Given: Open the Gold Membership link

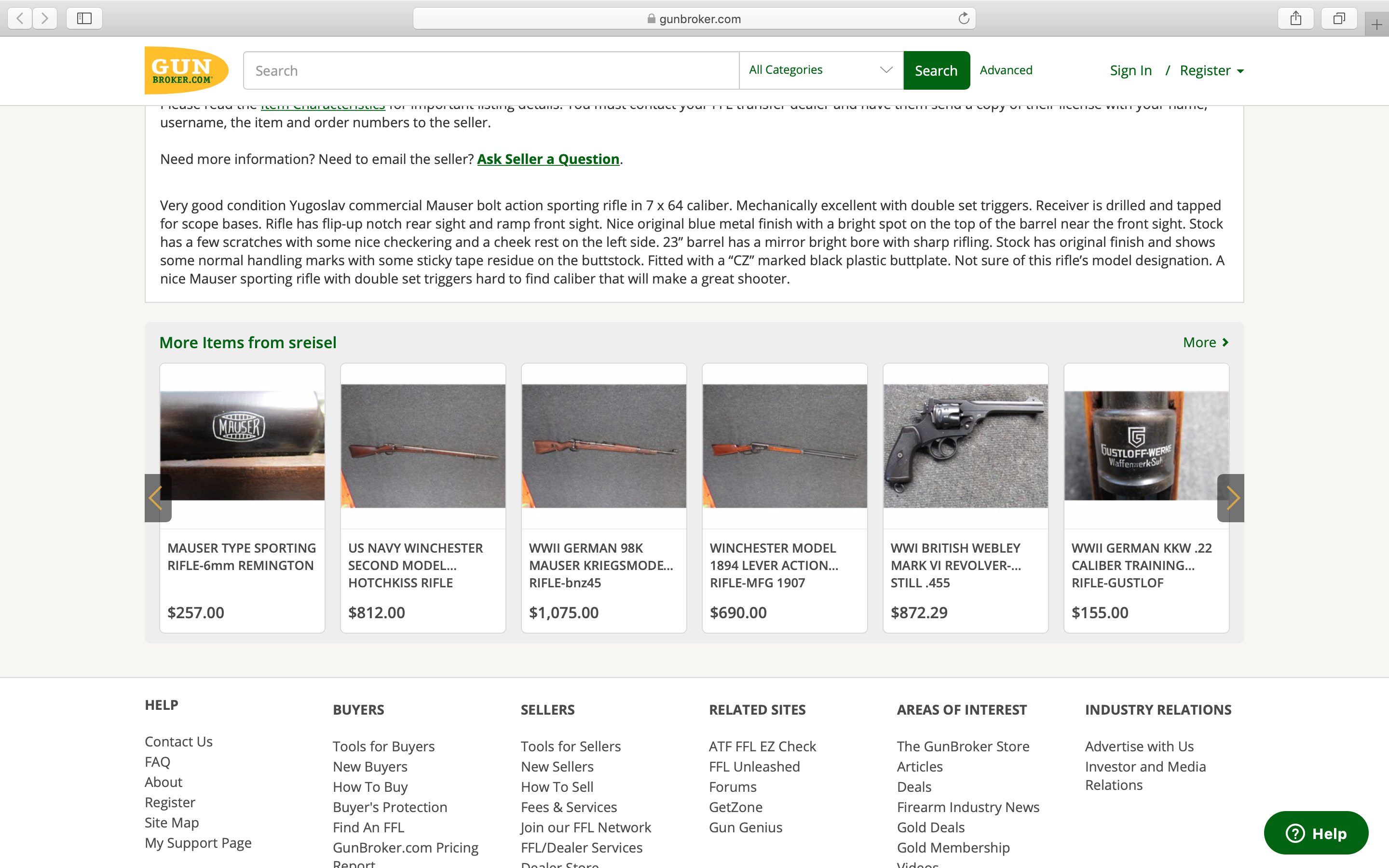Looking at the screenshot, I should pos(953,847).
